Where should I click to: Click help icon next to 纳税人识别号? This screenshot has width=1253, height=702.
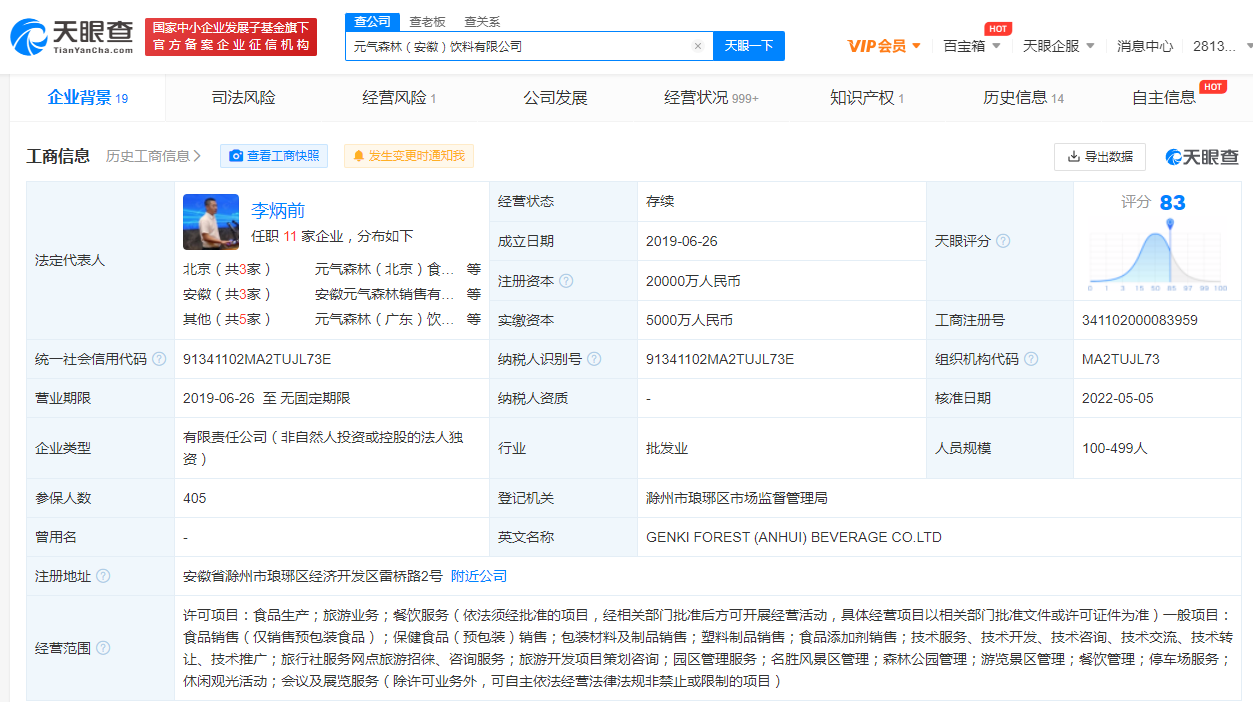point(595,359)
